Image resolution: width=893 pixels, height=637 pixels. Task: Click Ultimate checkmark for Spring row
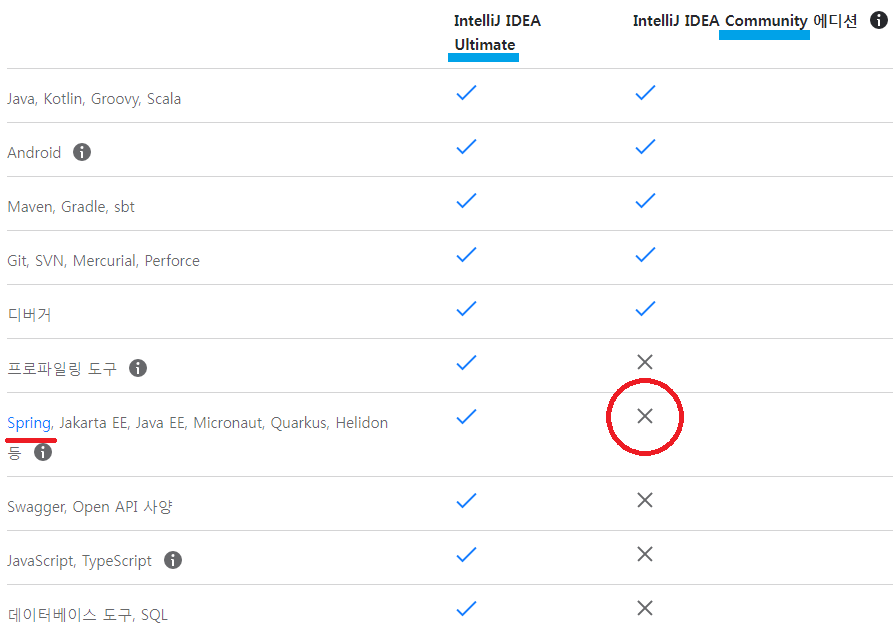coord(466,416)
